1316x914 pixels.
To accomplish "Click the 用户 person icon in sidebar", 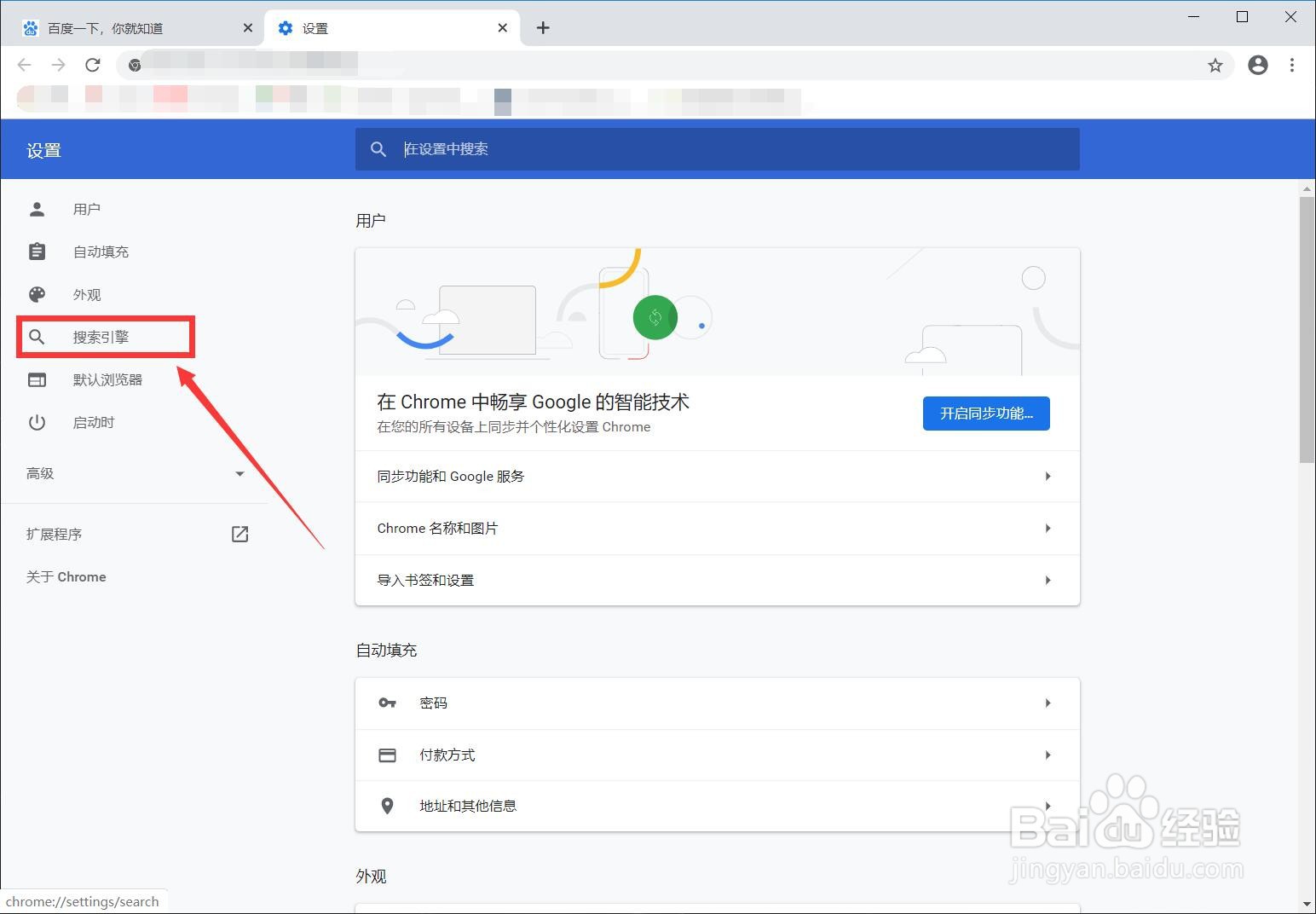I will (x=37, y=209).
